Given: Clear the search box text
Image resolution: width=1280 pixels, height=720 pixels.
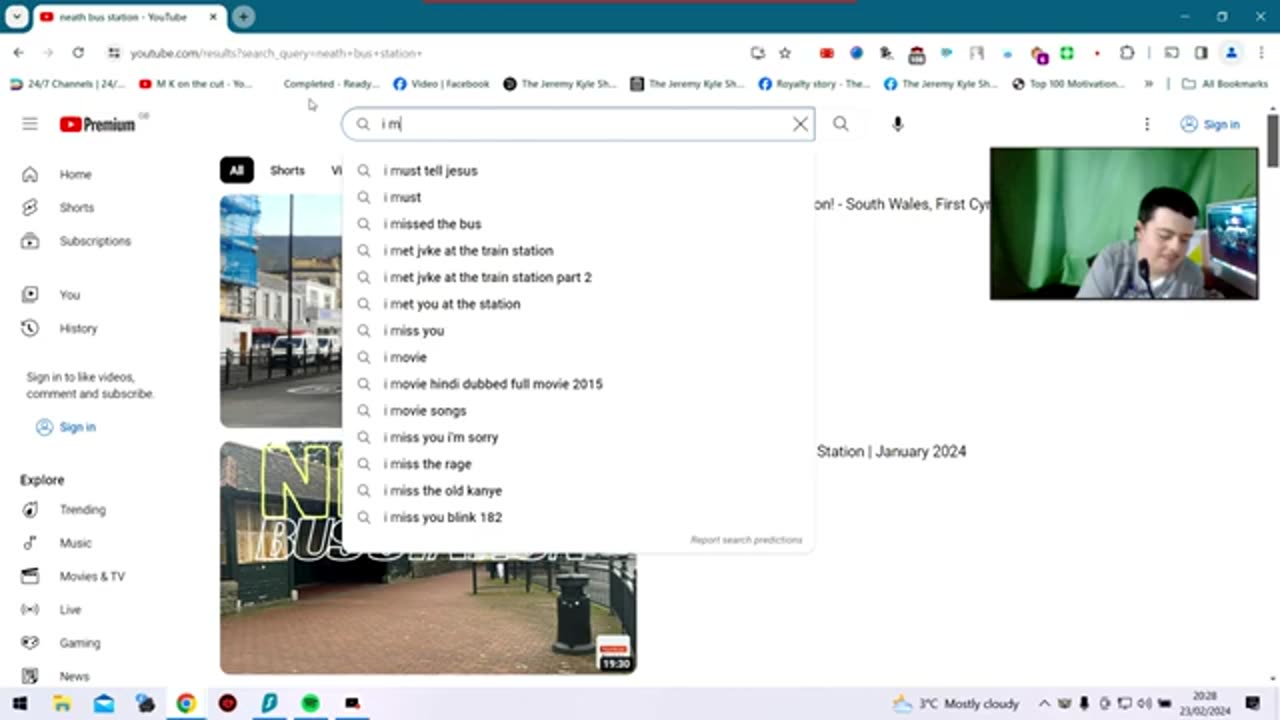Looking at the screenshot, I should click(x=800, y=124).
